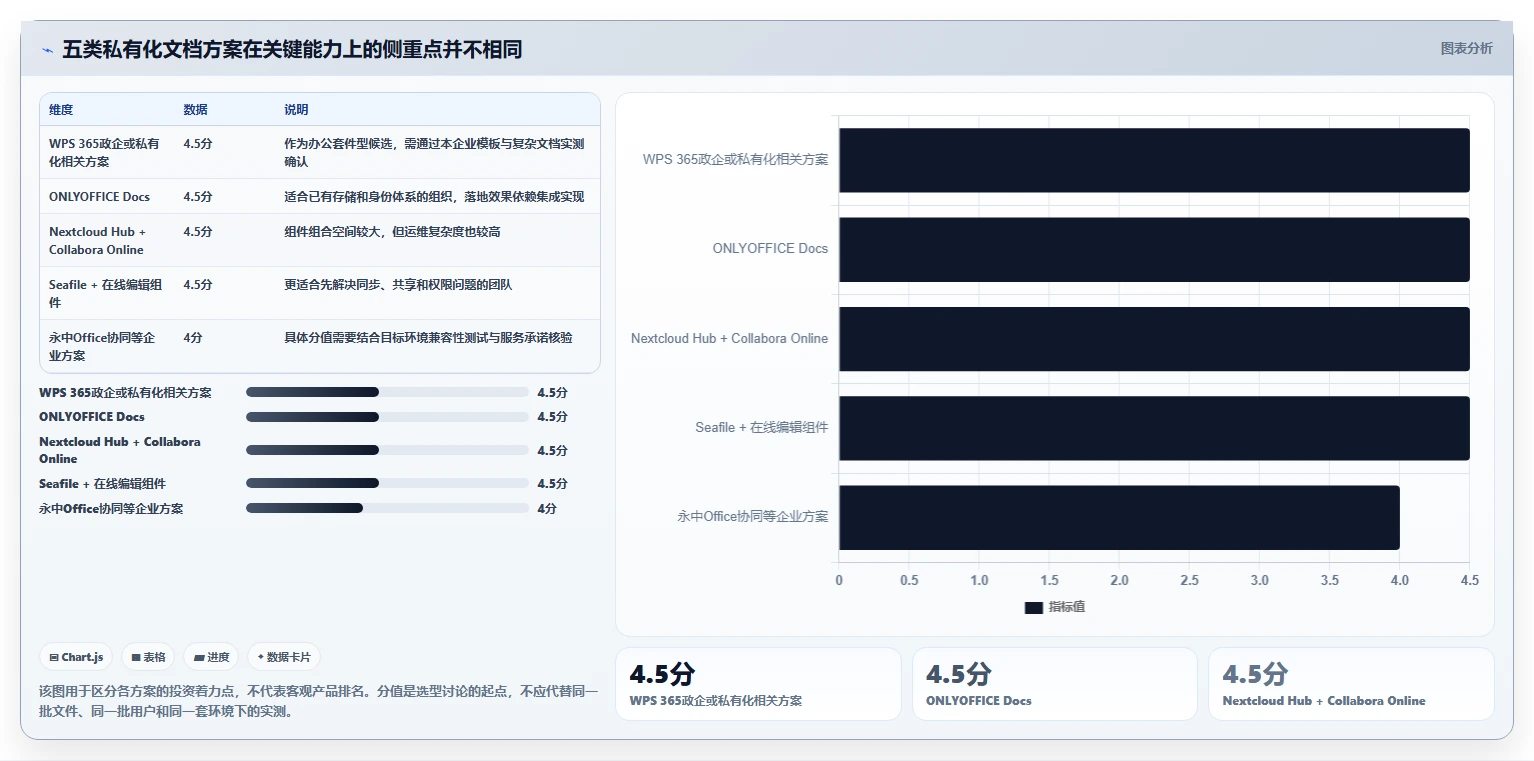
Task: Click the ONLYOFFICE Docs table cell
Action: click(x=99, y=197)
